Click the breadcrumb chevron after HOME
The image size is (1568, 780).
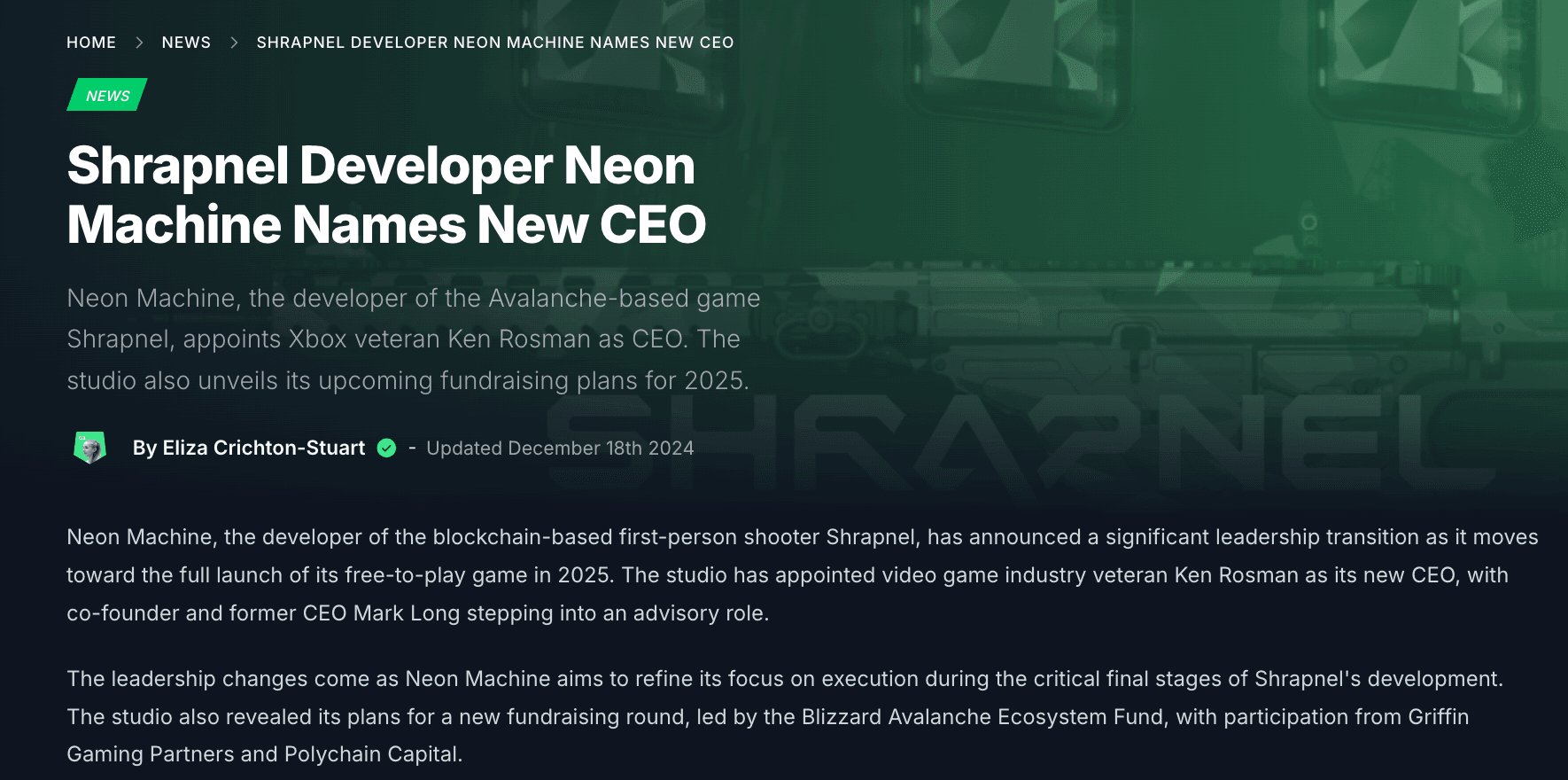(138, 42)
